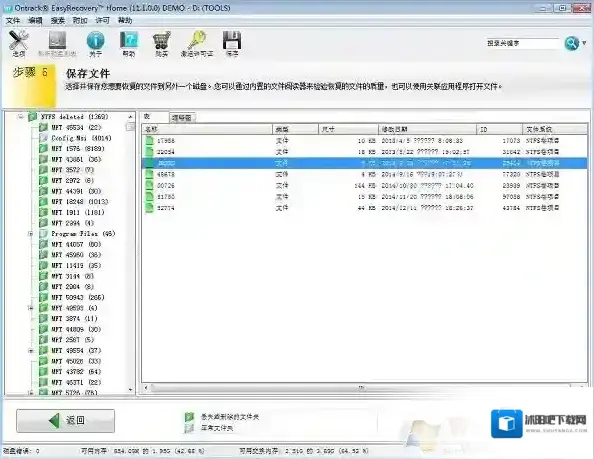Select MFT 1576 (8189) folder
The width and height of the screenshot is (594, 459).
click(78, 148)
